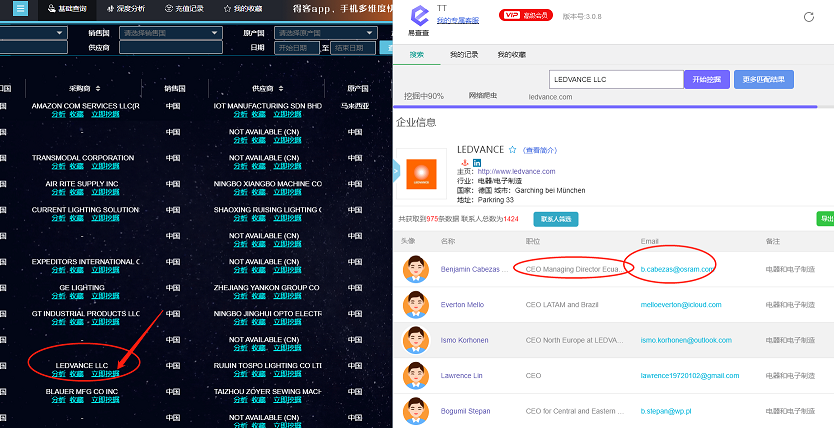Open http://www.ledvance.com homepage link
Viewport: 834px width, 428px height.
pos(516,171)
